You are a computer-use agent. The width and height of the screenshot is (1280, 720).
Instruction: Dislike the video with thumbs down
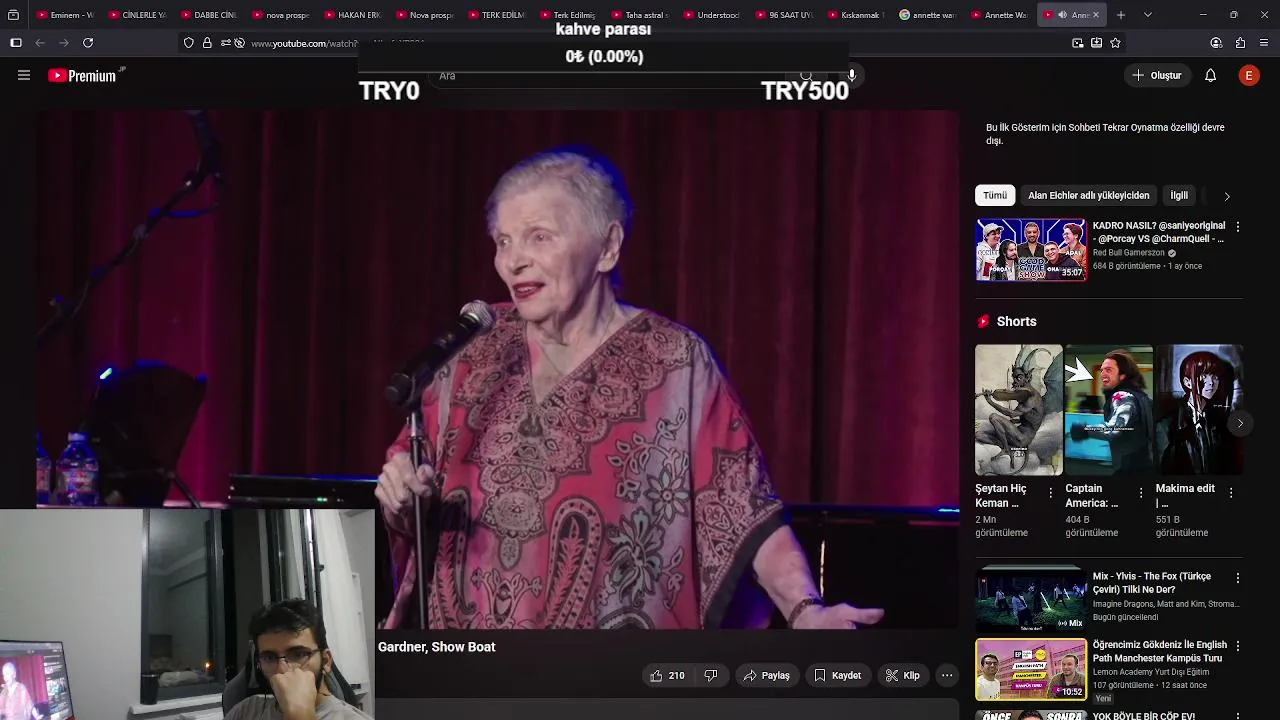click(711, 675)
